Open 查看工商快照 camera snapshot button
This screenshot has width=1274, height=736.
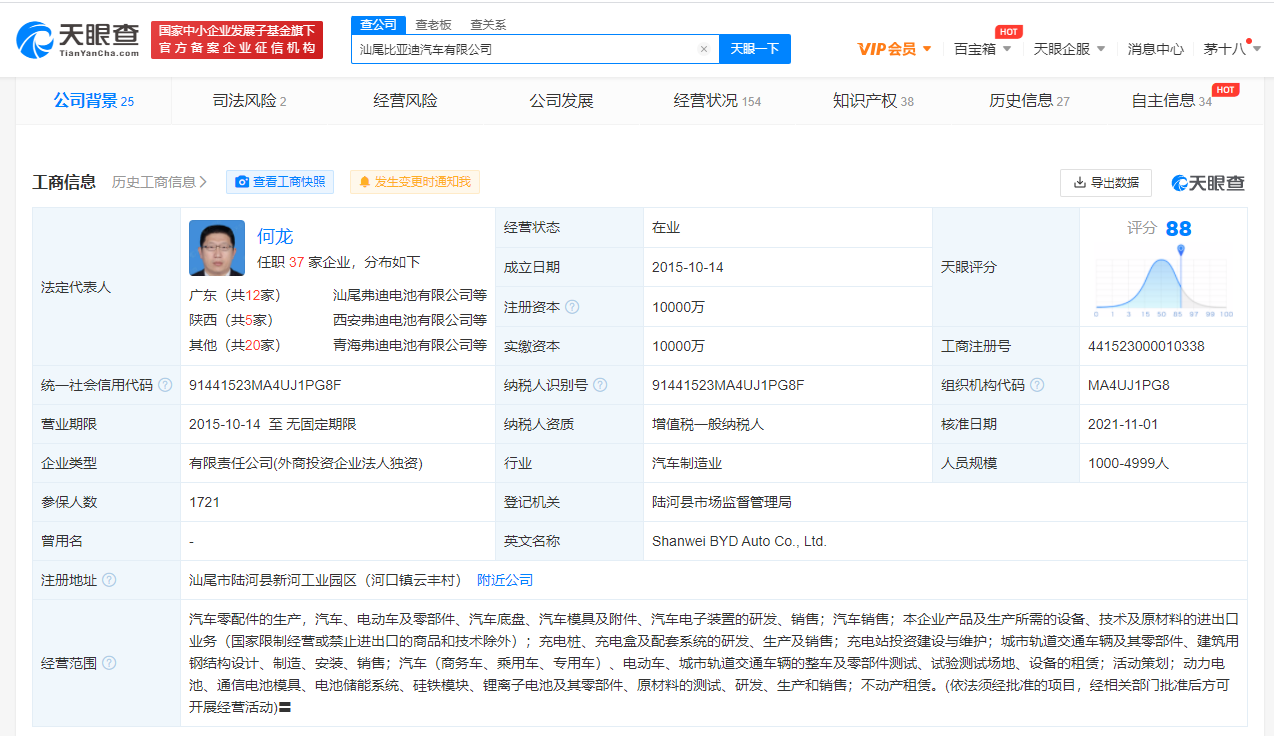pos(280,182)
